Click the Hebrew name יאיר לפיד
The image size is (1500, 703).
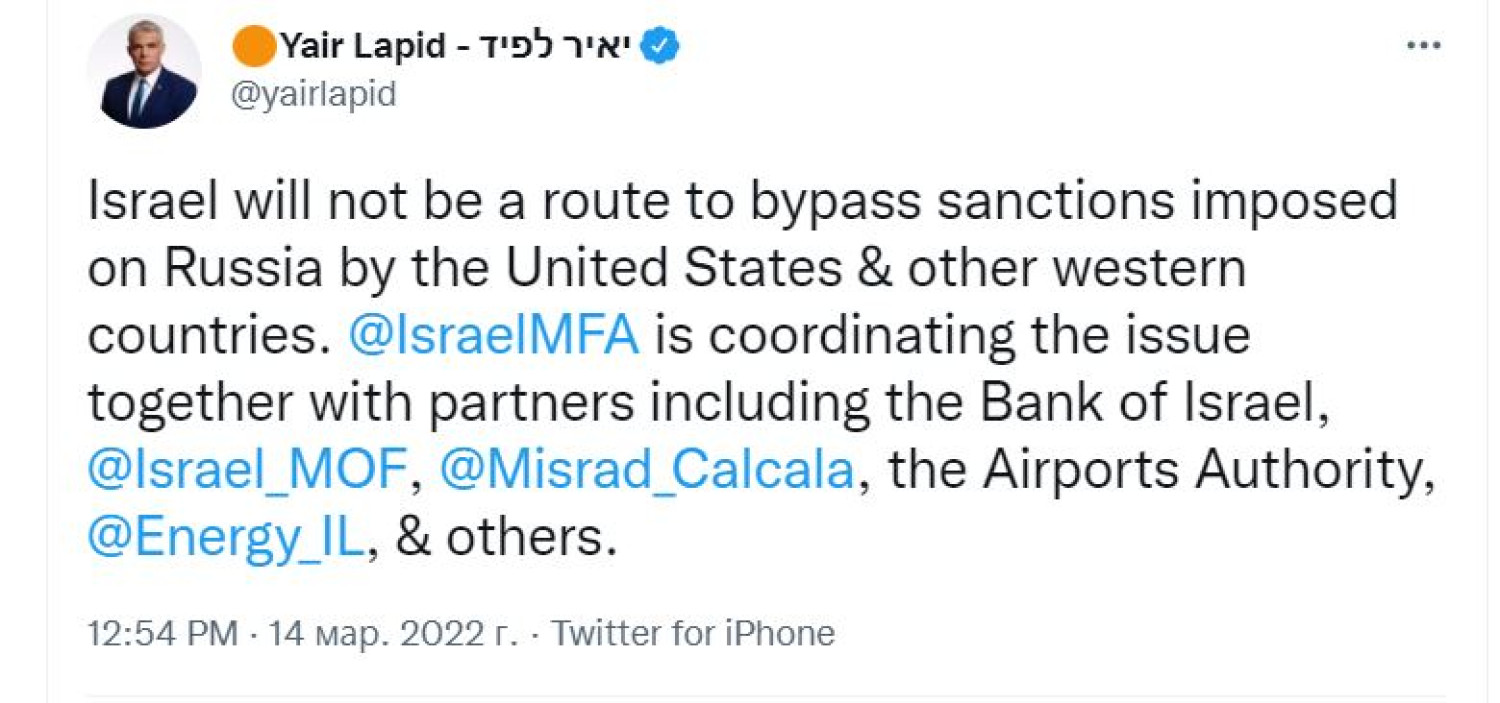click(541, 46)
